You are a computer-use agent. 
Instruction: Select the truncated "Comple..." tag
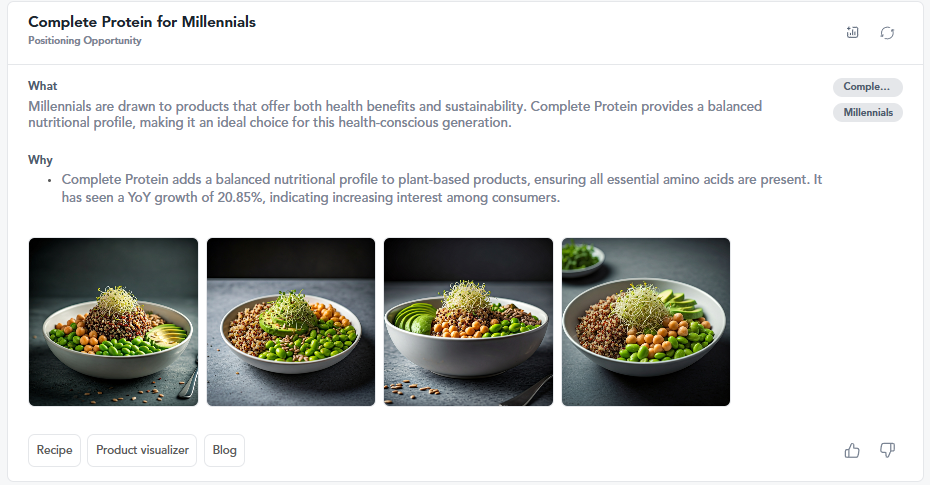pyautogui.click(x=867, y=87)
